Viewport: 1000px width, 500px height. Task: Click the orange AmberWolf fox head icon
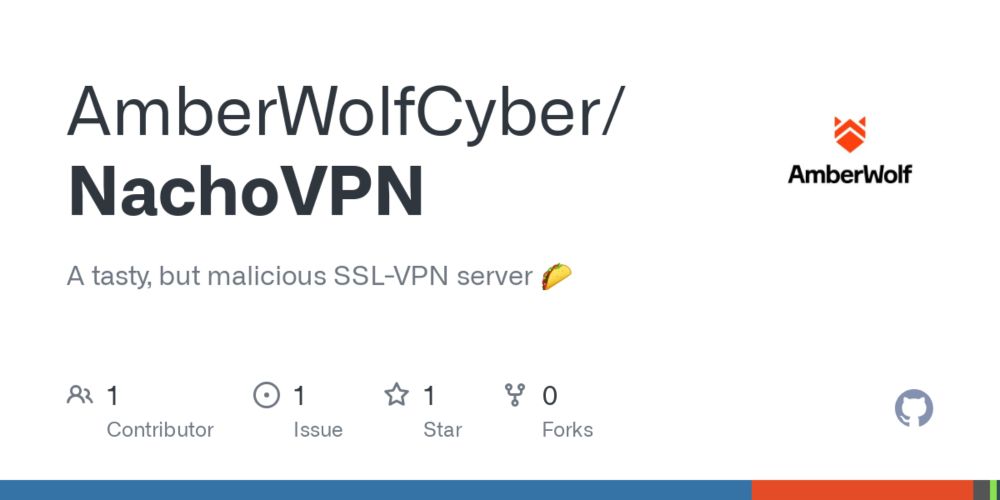point(850,135)
